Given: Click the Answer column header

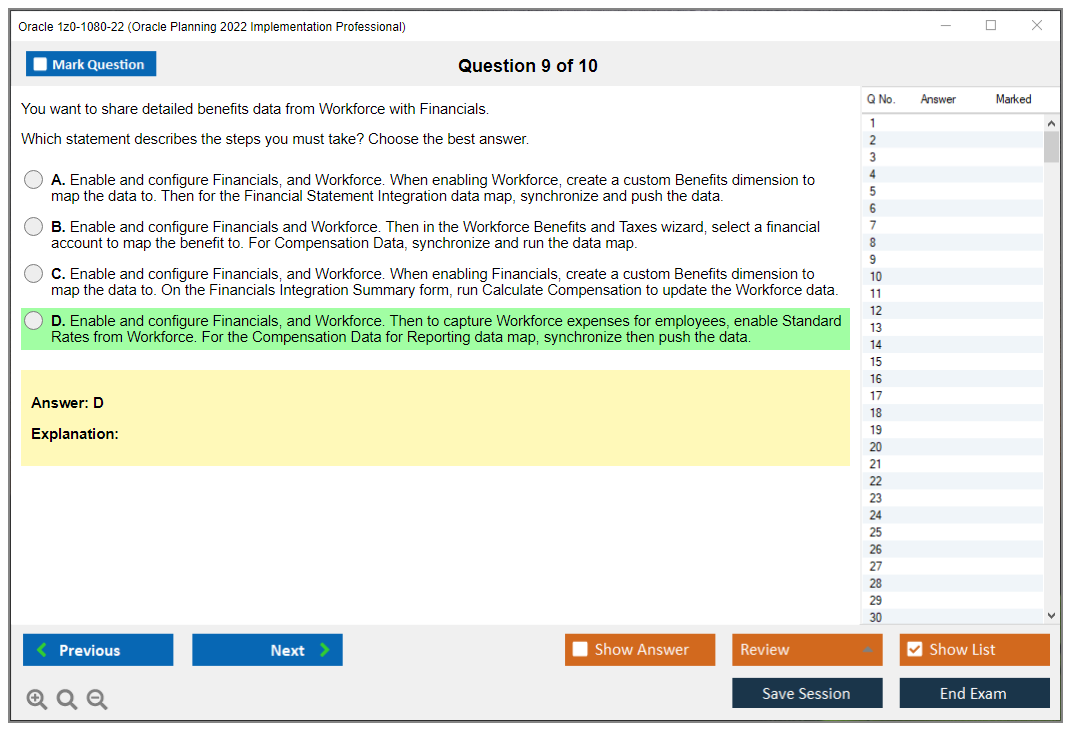Looking at the screenshot, I should tap(938, 99).
